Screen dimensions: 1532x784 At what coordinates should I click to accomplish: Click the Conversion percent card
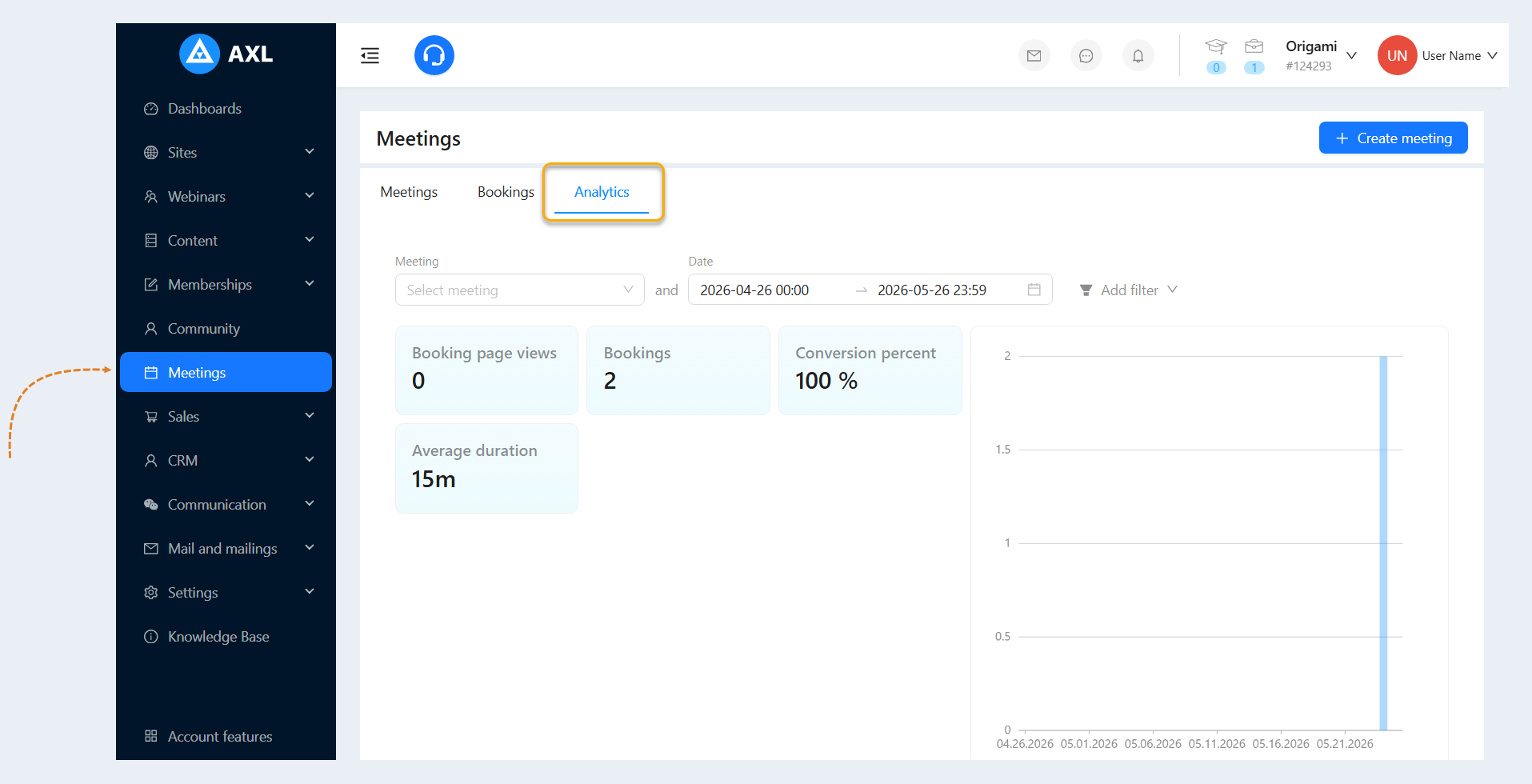click(870, 370)
